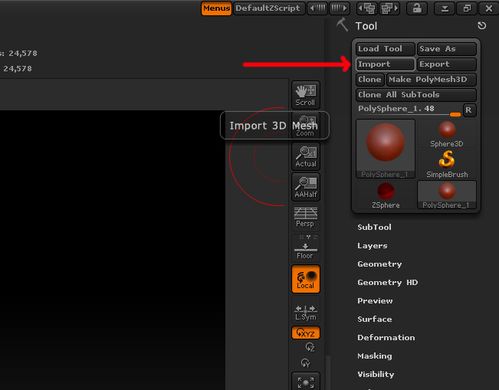Toggle L.Sym local symmetry
Image resolution: width=499 pixels, height=390 pixels.
pos(306,313)
